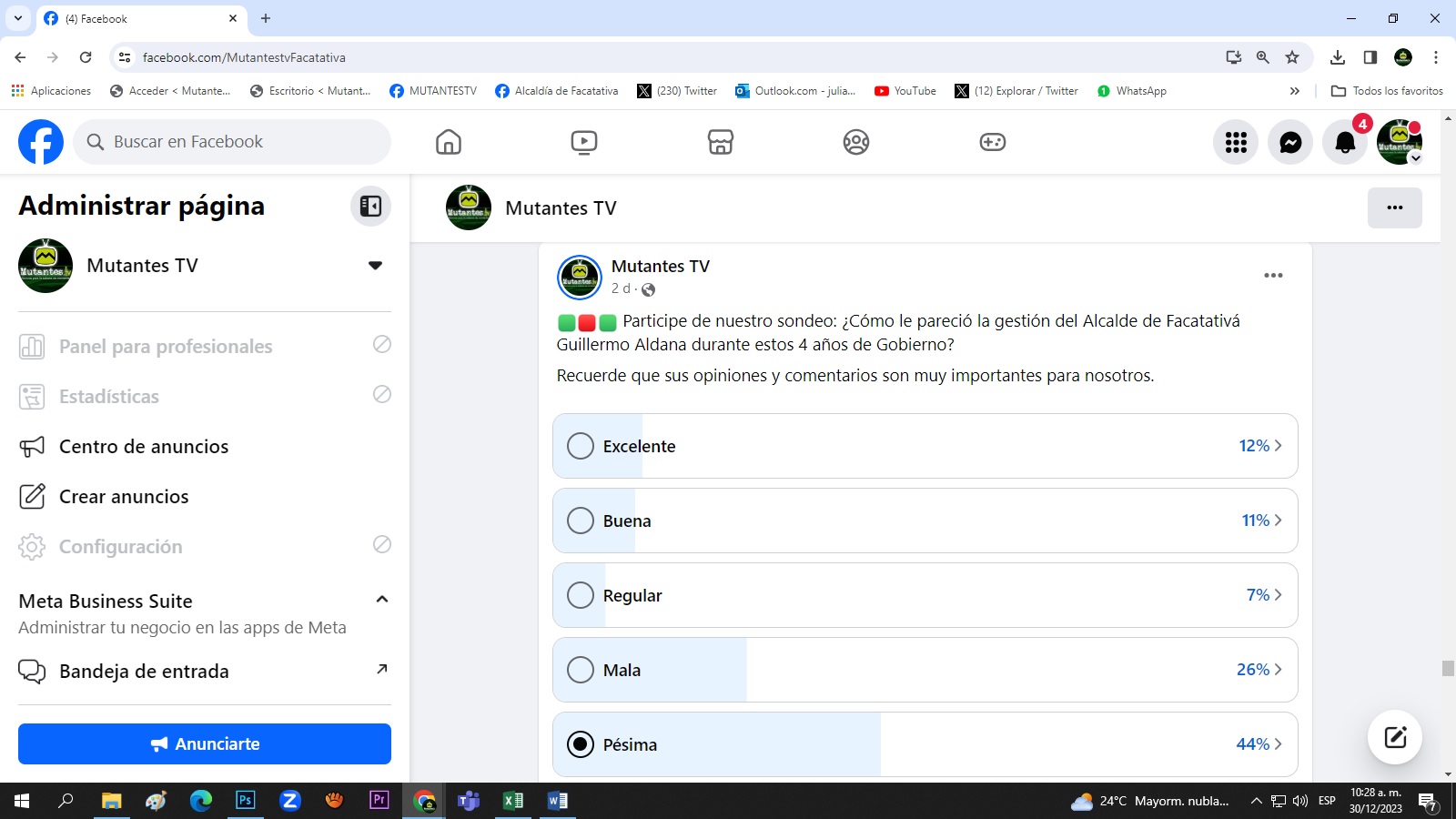Click the floating compose message icon

pyautogui.click(x=1395, y=737)
